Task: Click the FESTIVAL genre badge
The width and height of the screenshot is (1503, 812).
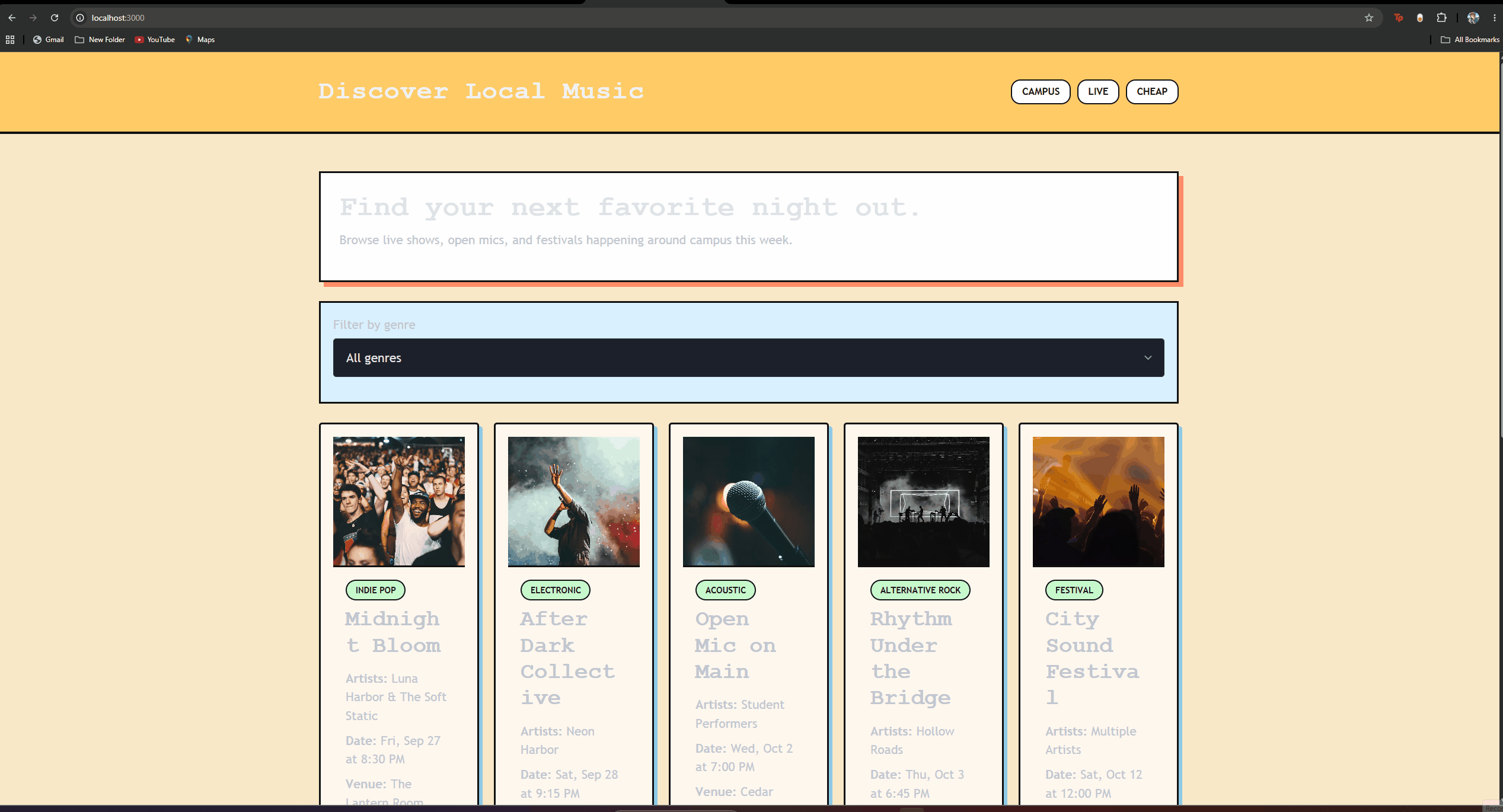Action: [x=1074, y=590]
